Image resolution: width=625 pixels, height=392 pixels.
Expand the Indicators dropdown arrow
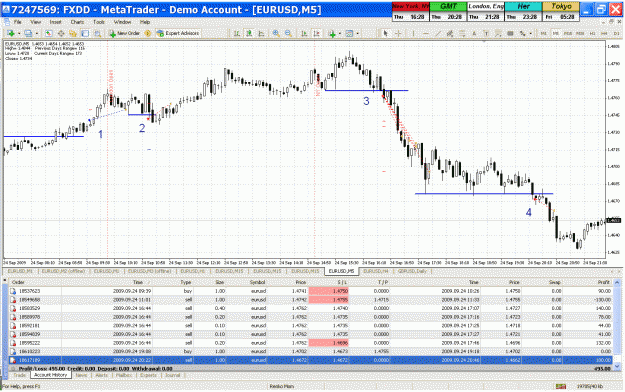(340, 33)
